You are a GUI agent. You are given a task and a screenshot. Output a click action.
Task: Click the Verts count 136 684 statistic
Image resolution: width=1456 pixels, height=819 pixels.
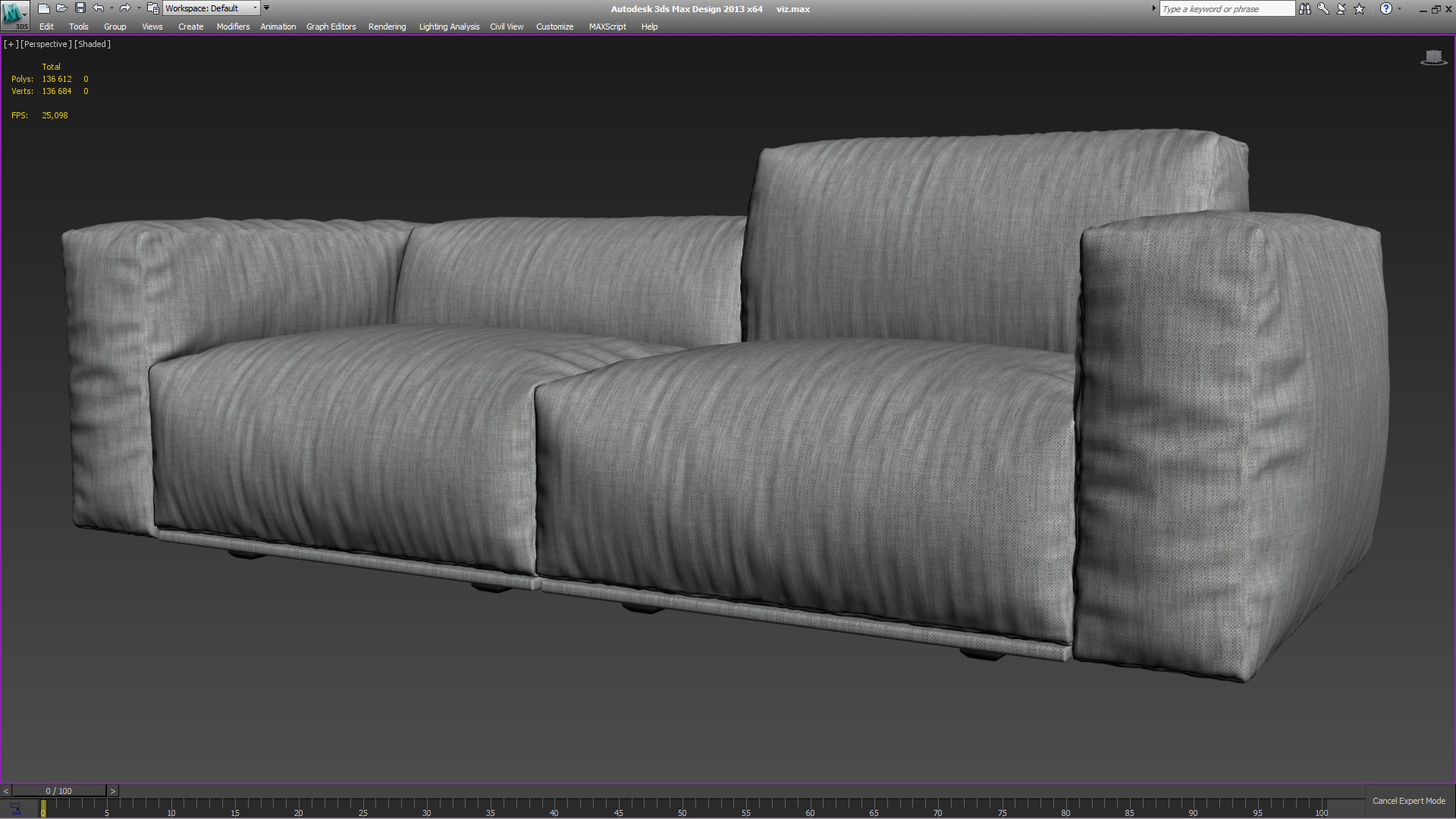[x=57, y=91]
